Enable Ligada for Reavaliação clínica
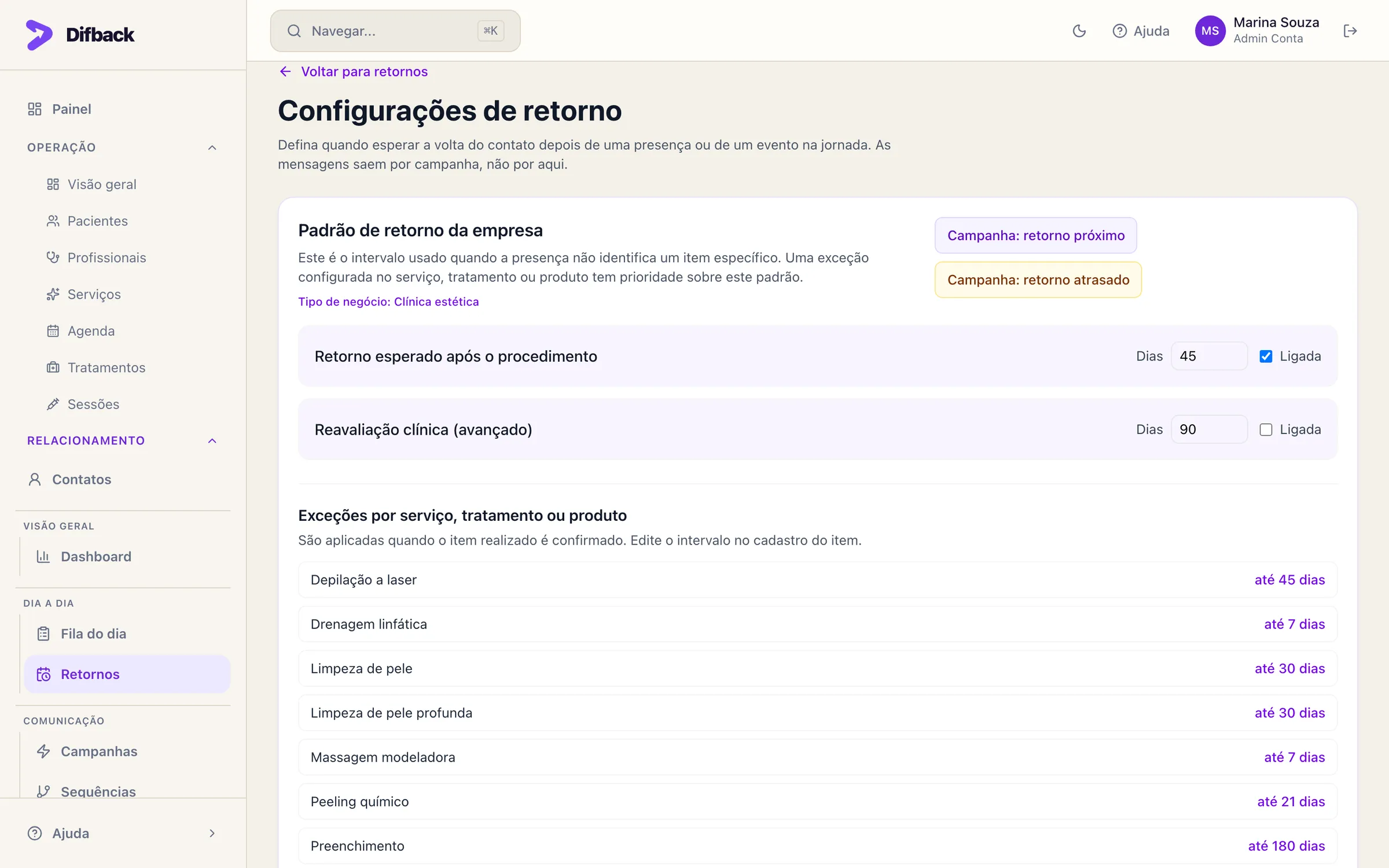The width and height of the screenshot is (1389, 868). pos(1266,429)
